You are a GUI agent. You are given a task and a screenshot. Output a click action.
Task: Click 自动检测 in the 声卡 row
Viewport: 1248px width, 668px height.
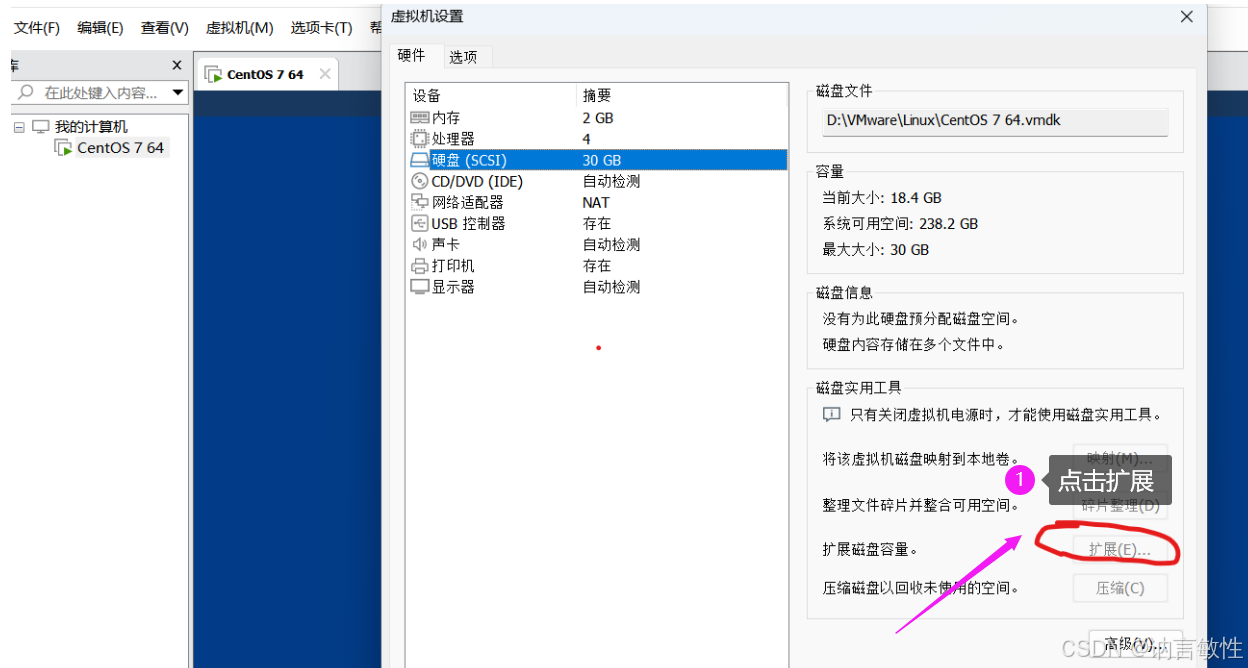pos(611,244)
